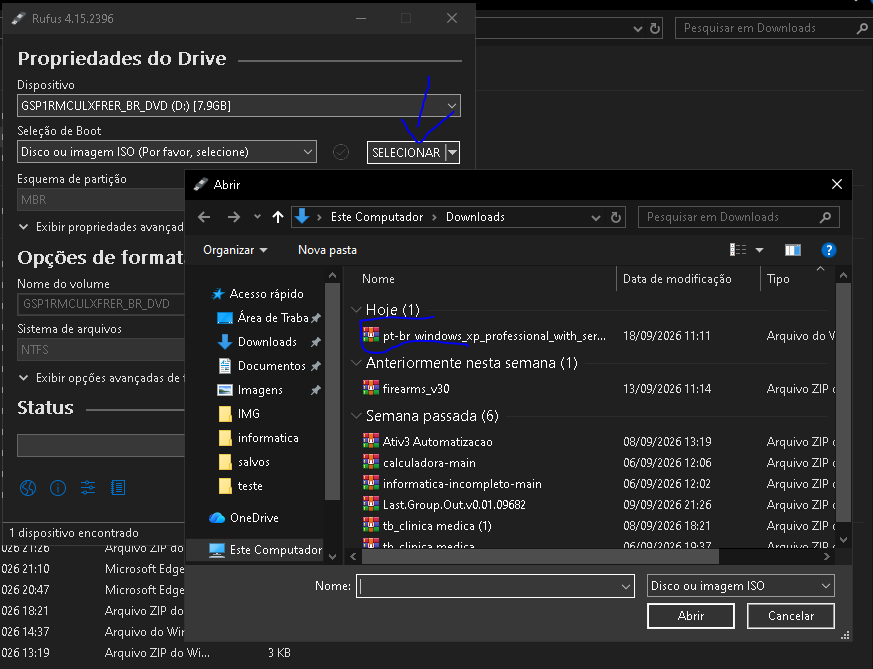Screen dimensions: 873x669
Task: Close the Abrir dialog
Action: 836,184
